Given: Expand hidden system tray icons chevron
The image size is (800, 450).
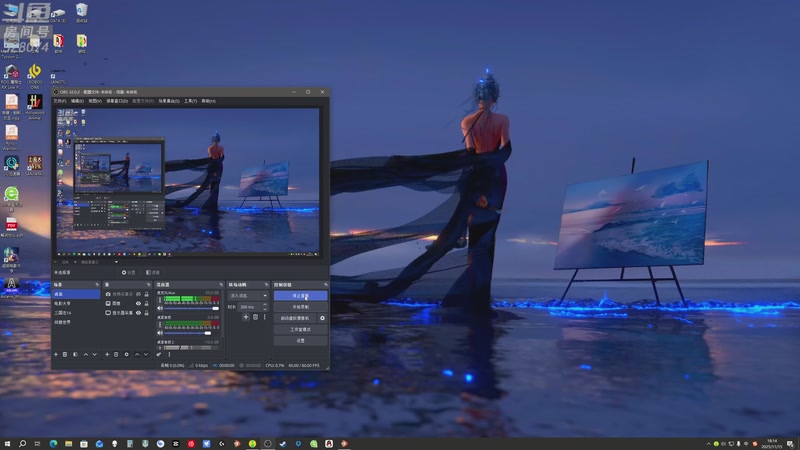Looking at the screenshot, I should click(708, 444).
